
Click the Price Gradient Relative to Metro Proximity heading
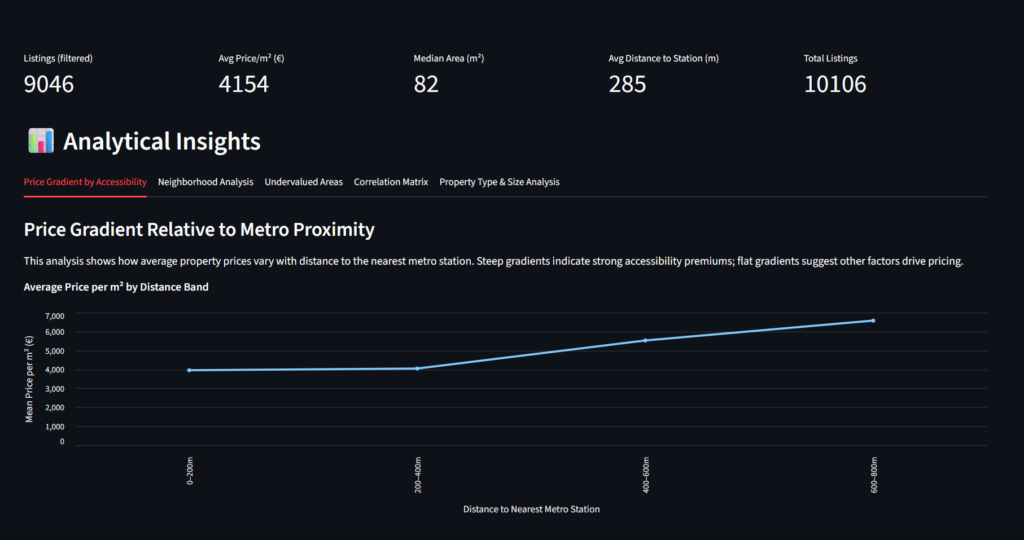point(199,230)
